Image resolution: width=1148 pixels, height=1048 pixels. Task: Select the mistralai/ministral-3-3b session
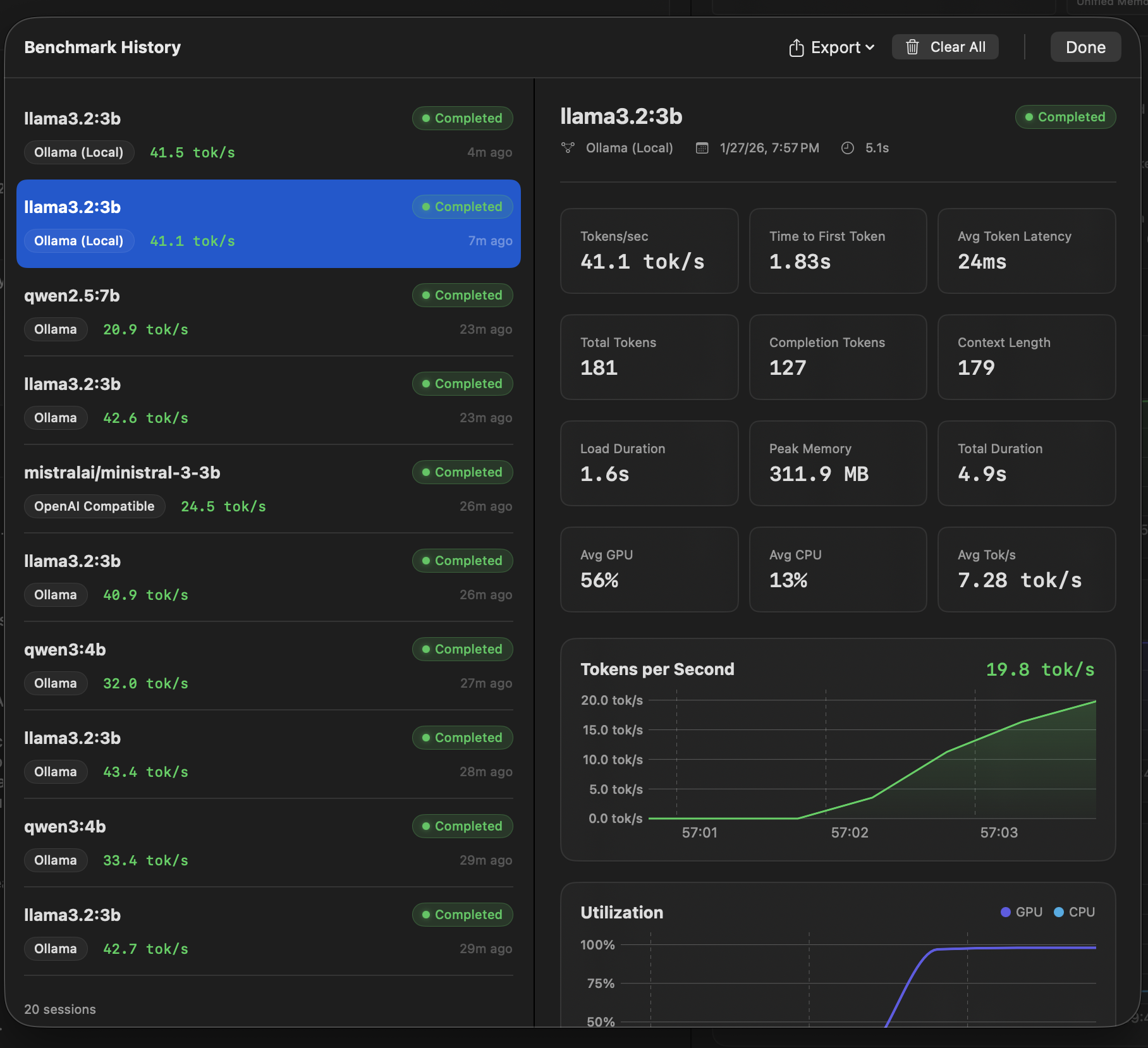pos(268,489)
